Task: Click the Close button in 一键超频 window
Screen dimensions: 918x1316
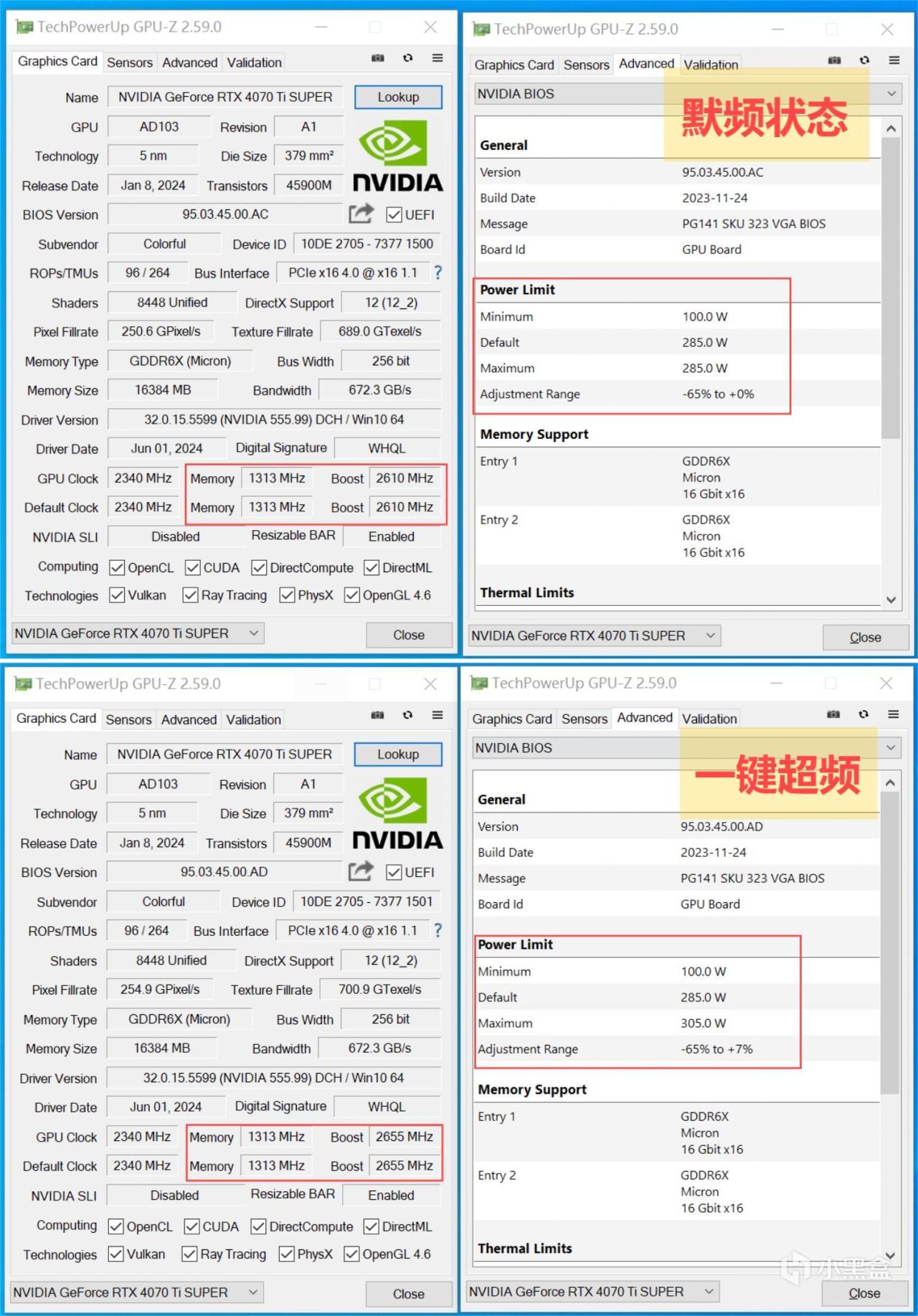Action: tap(864, 1293)
